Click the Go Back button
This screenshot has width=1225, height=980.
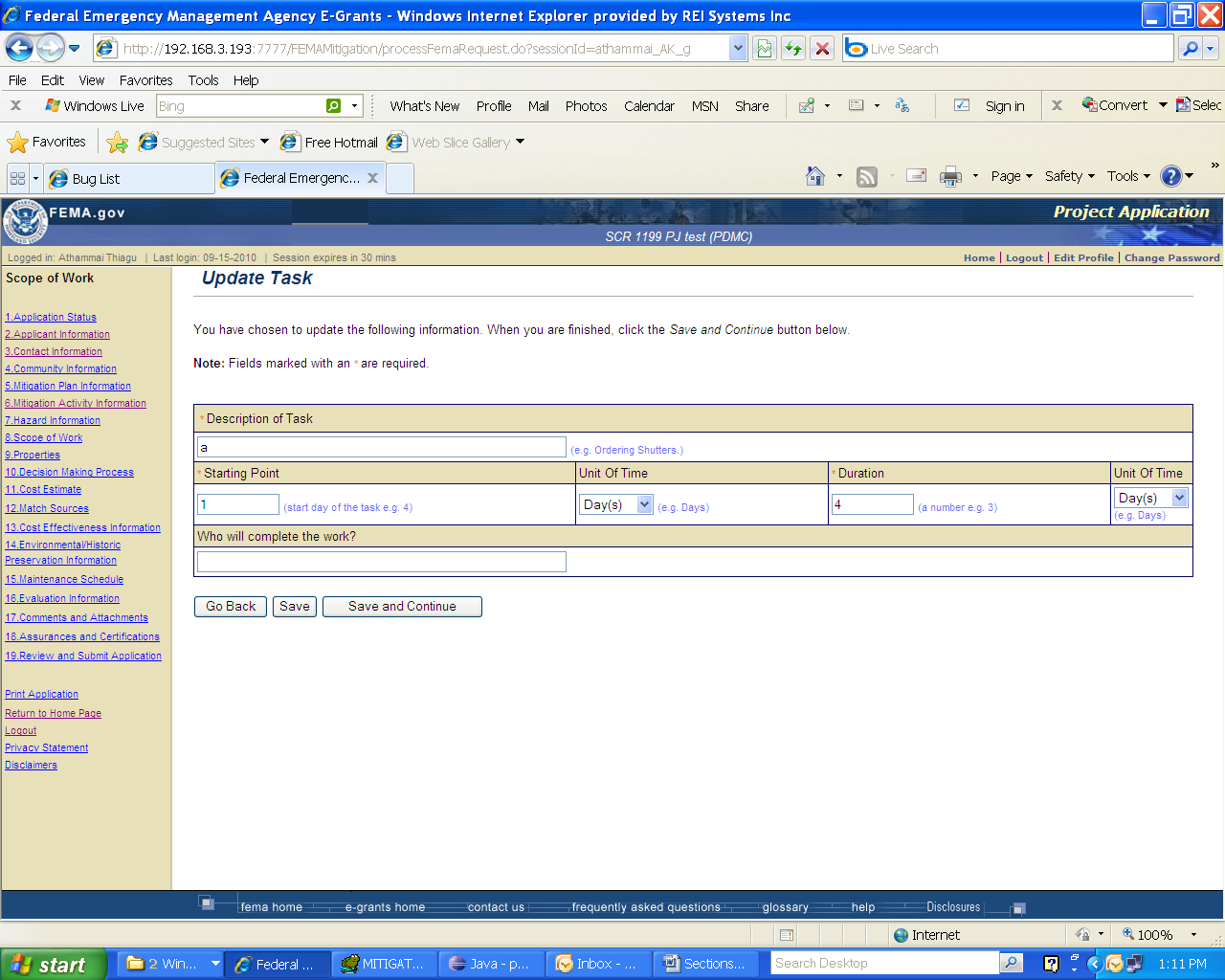[231, 607]
